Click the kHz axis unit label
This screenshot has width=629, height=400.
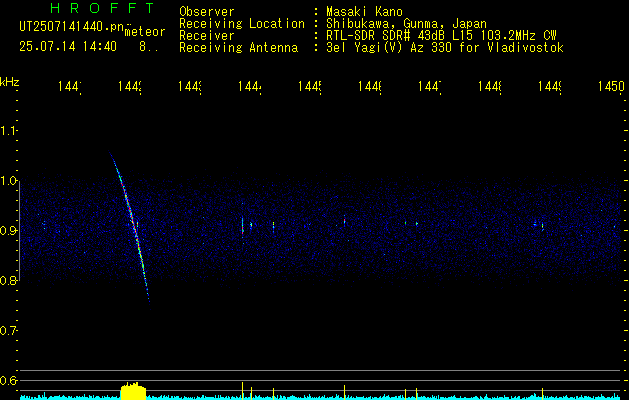click(x=10, y=82)
